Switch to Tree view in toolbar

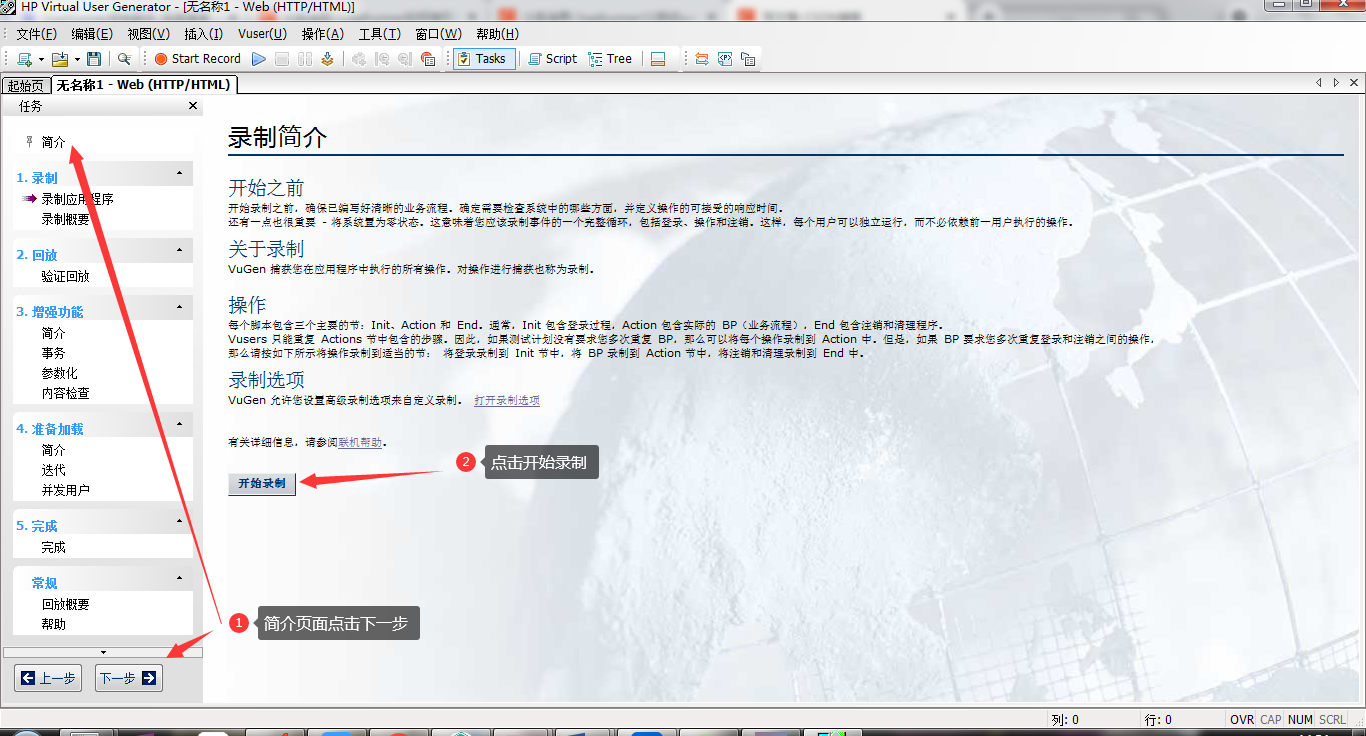(x=610, y=59)
